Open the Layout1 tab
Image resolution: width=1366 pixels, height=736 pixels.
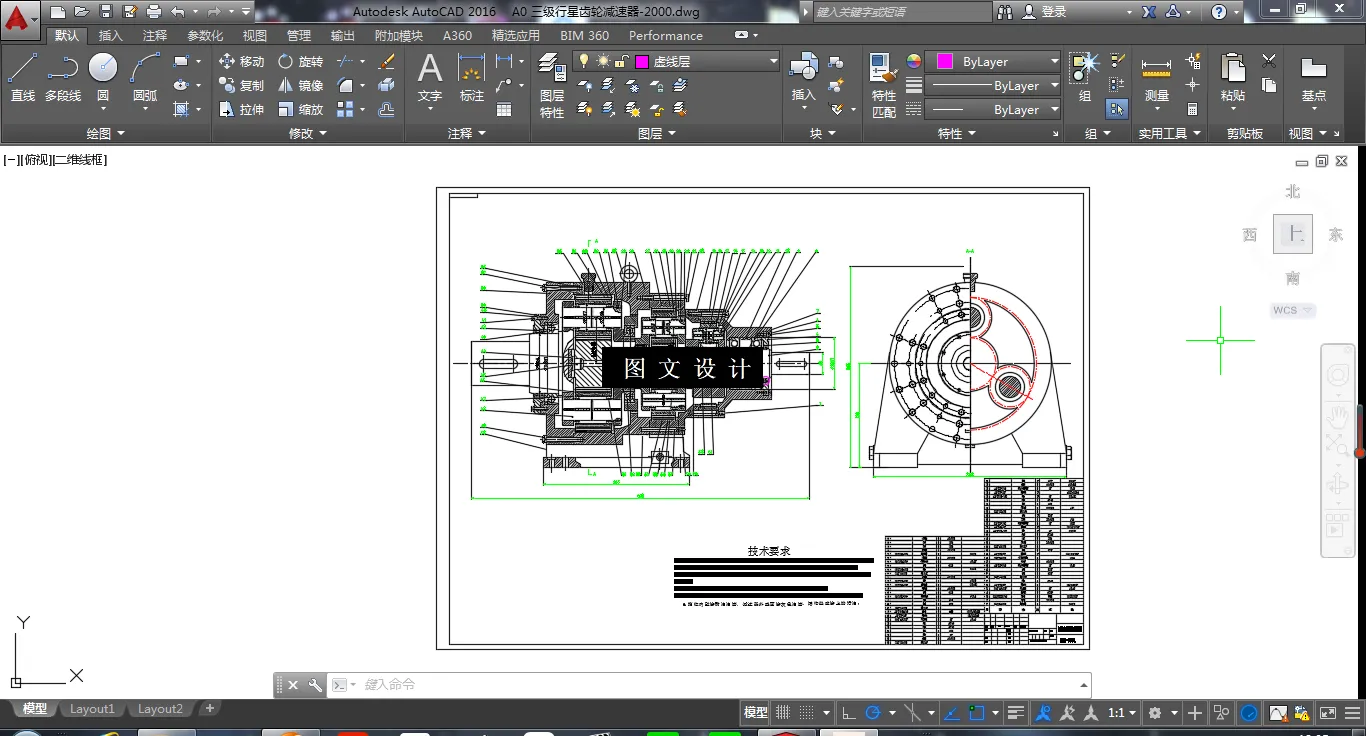pos(92,709)
